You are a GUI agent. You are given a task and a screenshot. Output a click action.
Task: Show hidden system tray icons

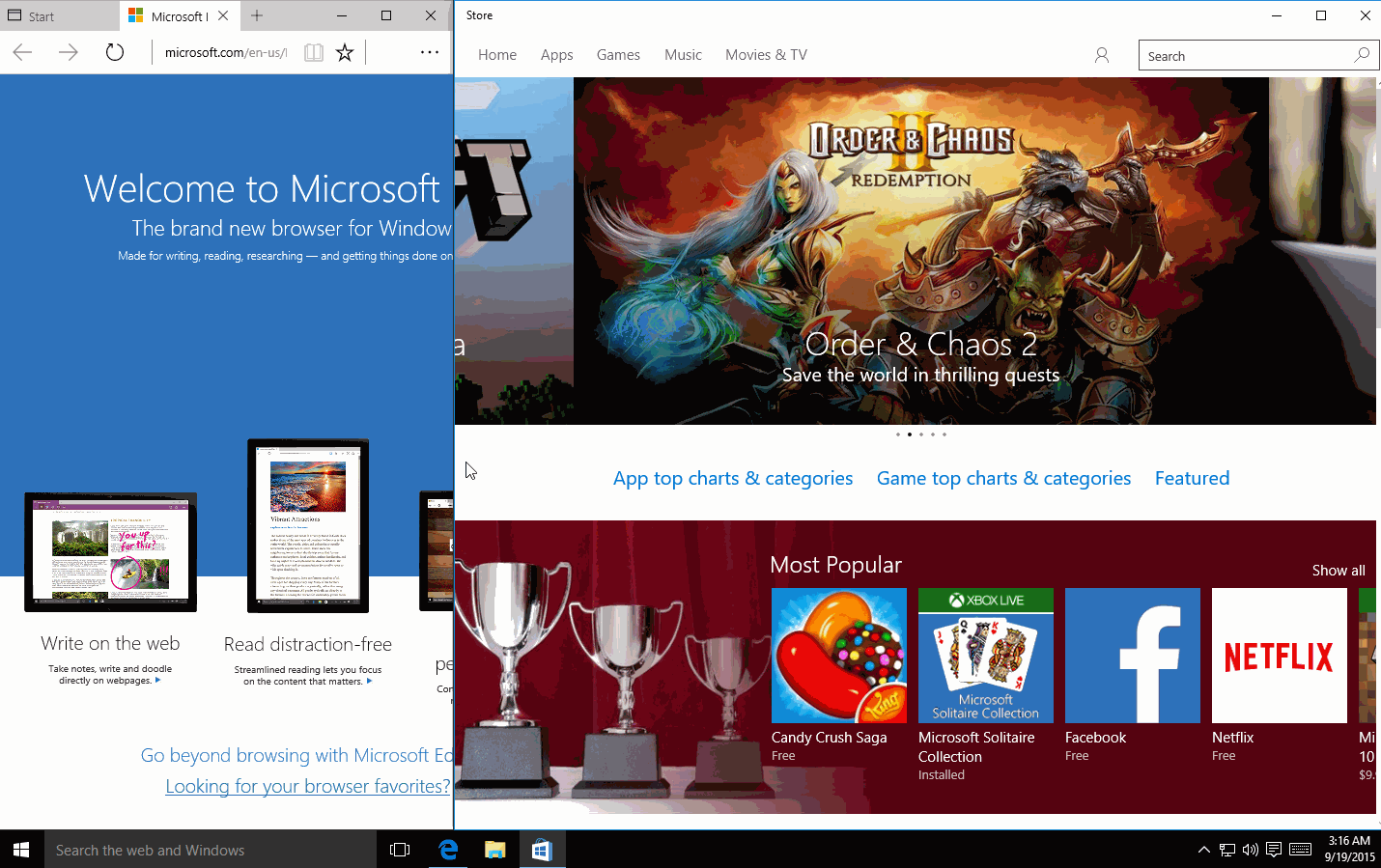(1203, 850)
